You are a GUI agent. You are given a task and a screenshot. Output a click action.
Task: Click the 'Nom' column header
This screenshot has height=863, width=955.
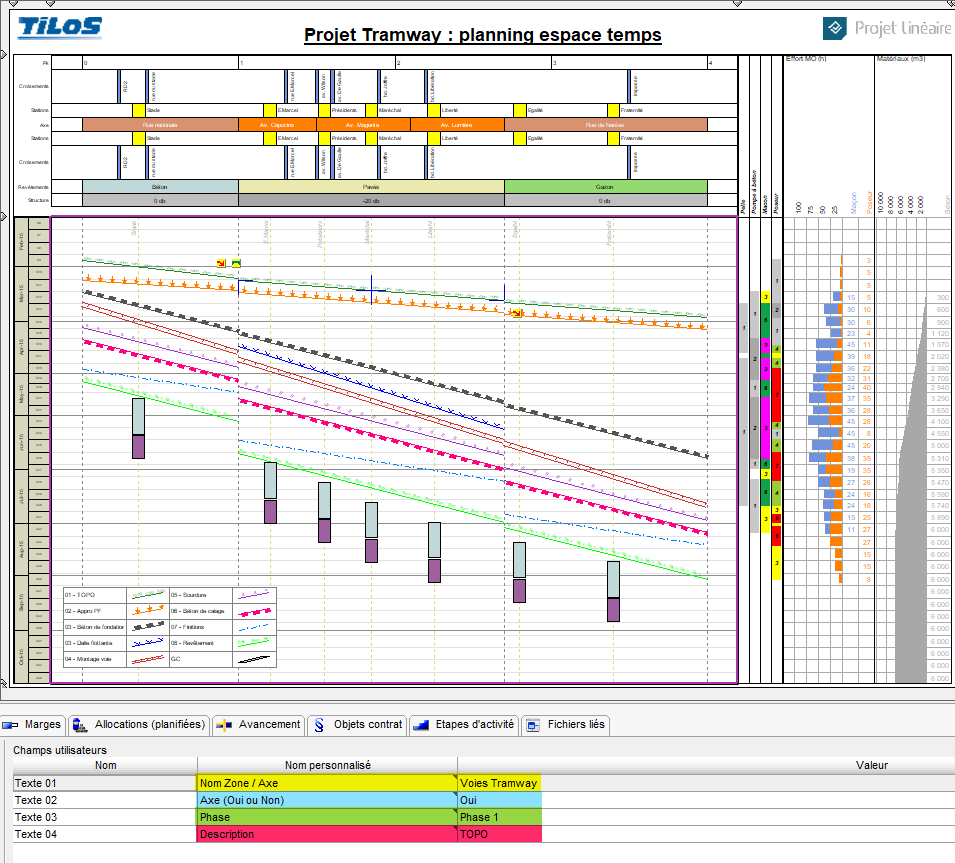pos(105,766)
